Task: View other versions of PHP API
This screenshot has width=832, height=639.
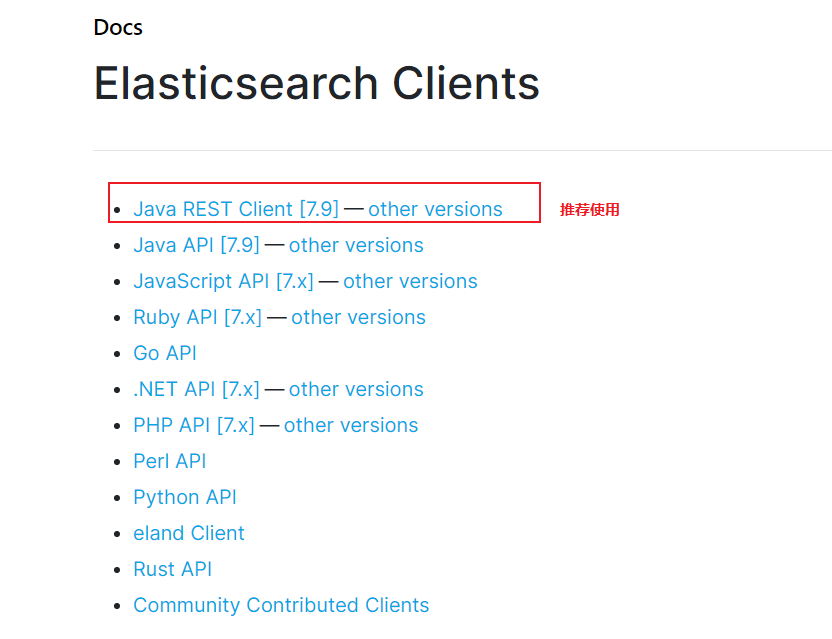Action: coord(351,426)
